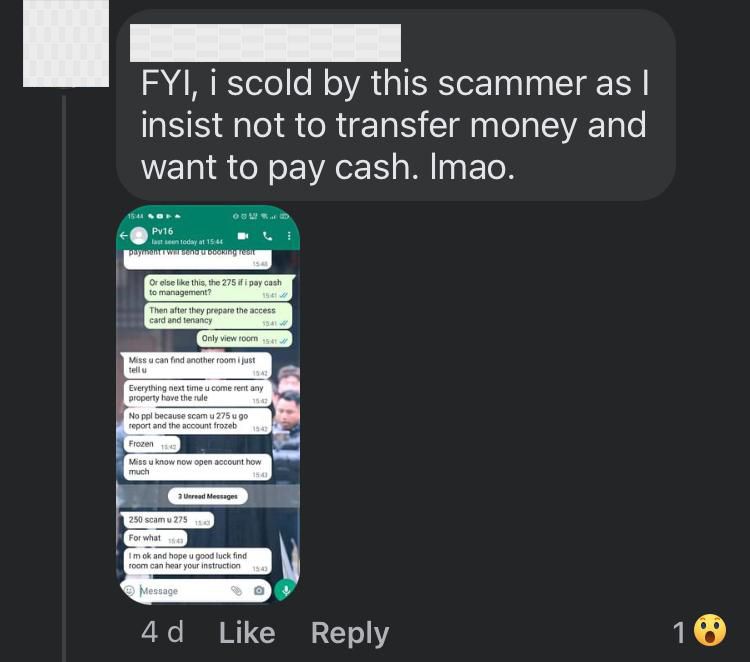Tap the Pv16 contact name header
750x662 pixels.
click(163, 231)
